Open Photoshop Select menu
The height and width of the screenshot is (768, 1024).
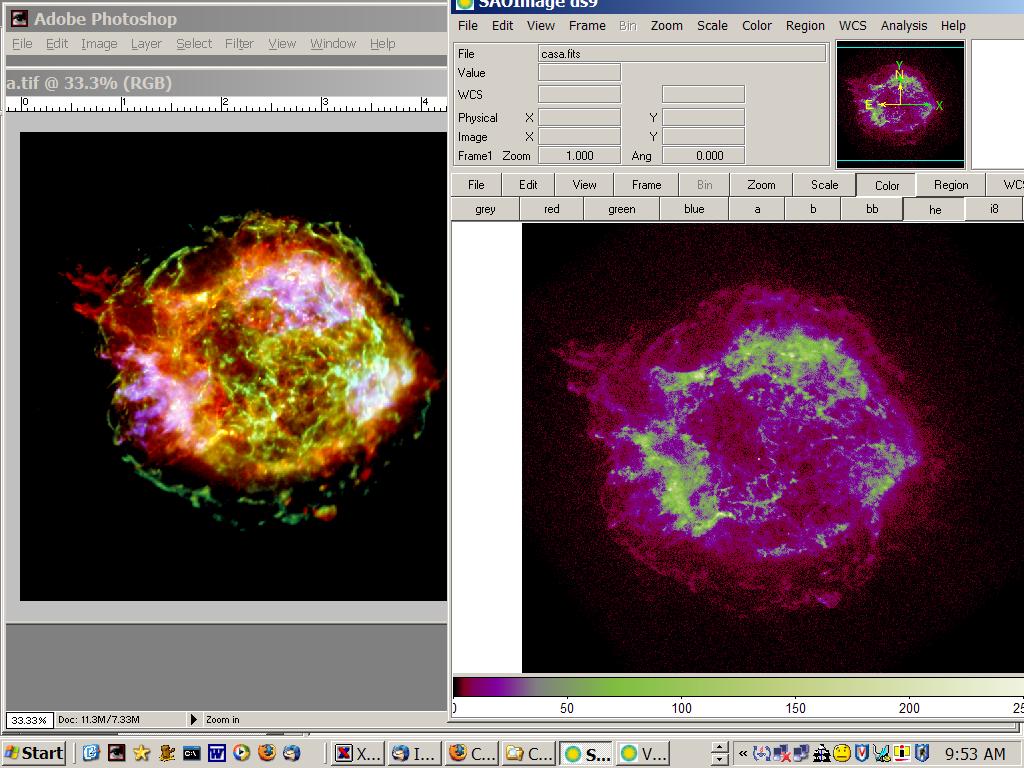click(194, 44)
